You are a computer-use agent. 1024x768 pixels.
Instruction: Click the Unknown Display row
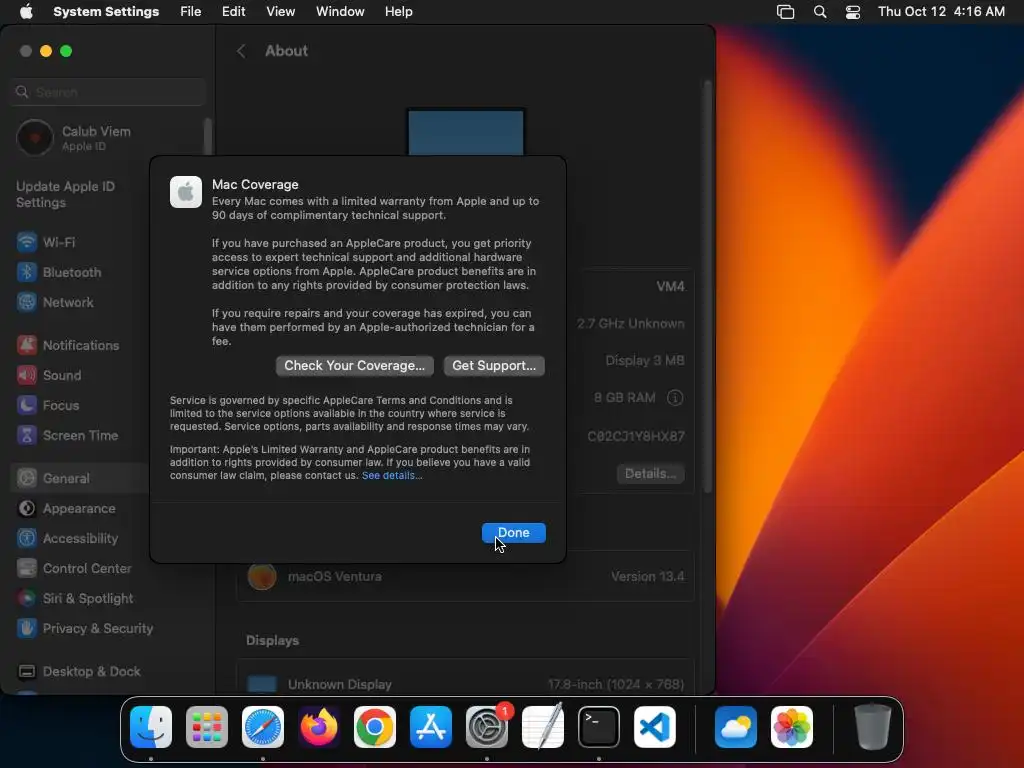(466, 683)
